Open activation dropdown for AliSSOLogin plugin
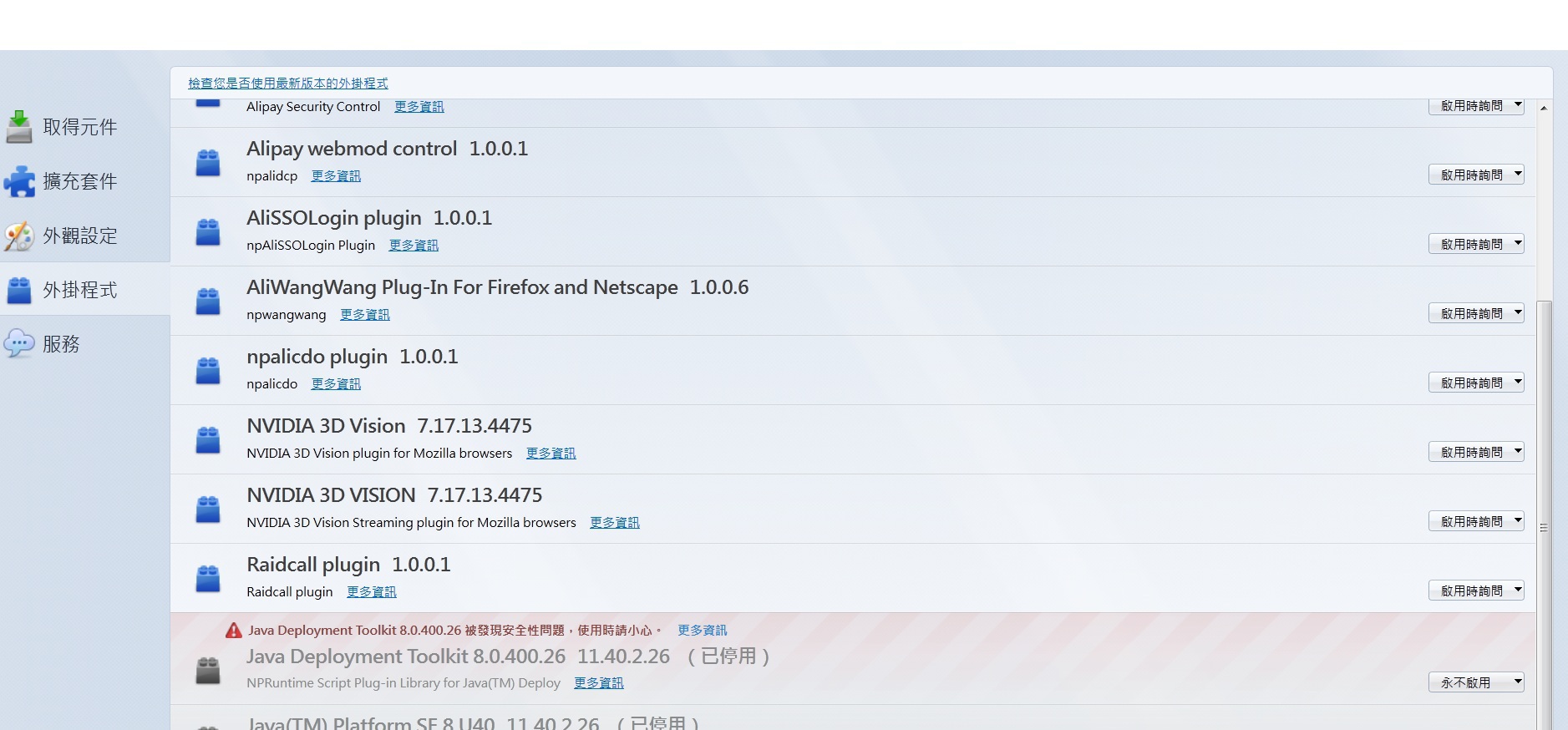 click(x=1476, y=244)
